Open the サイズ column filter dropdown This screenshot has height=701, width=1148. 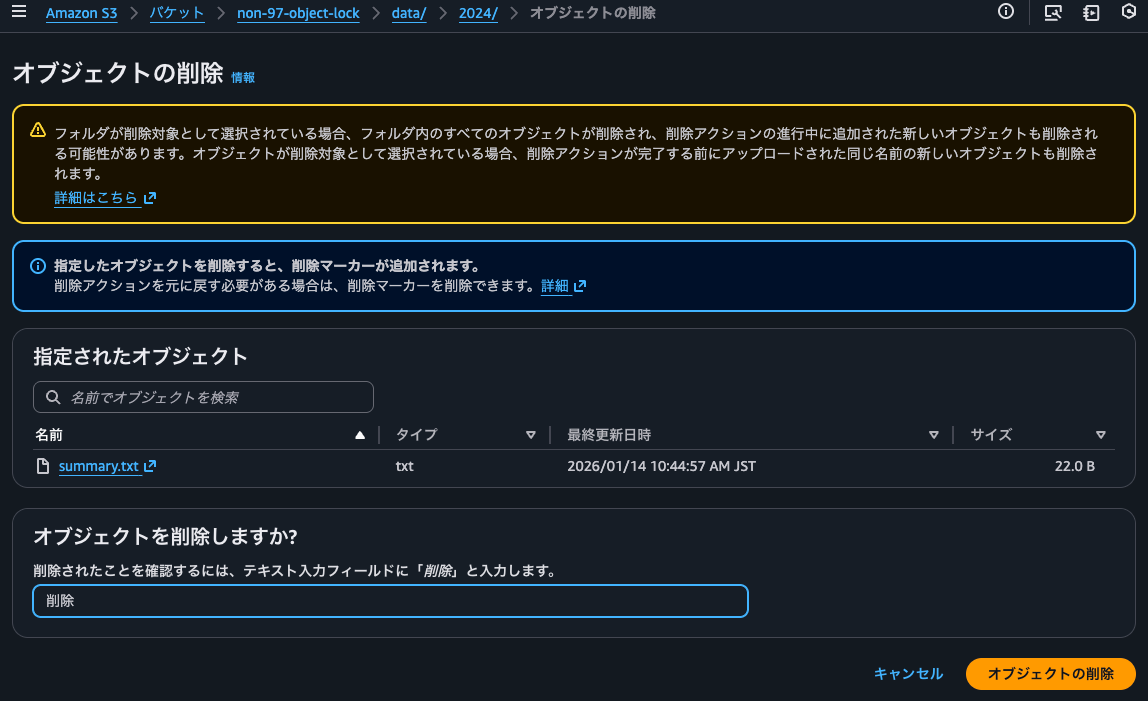click(1101, 435)
